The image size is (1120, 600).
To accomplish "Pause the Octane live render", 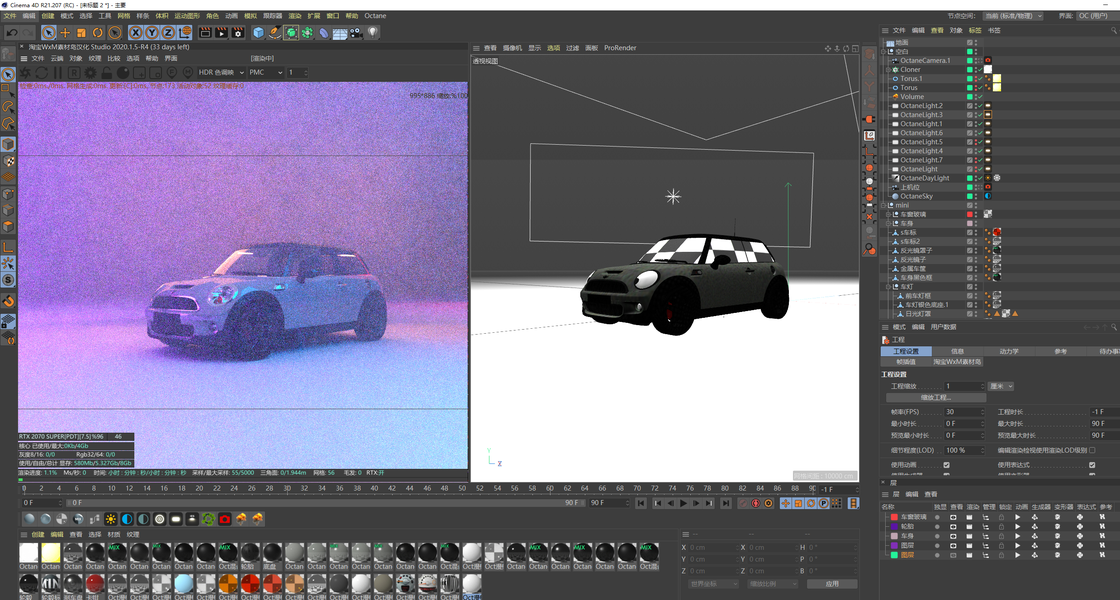I will (58, 72).
